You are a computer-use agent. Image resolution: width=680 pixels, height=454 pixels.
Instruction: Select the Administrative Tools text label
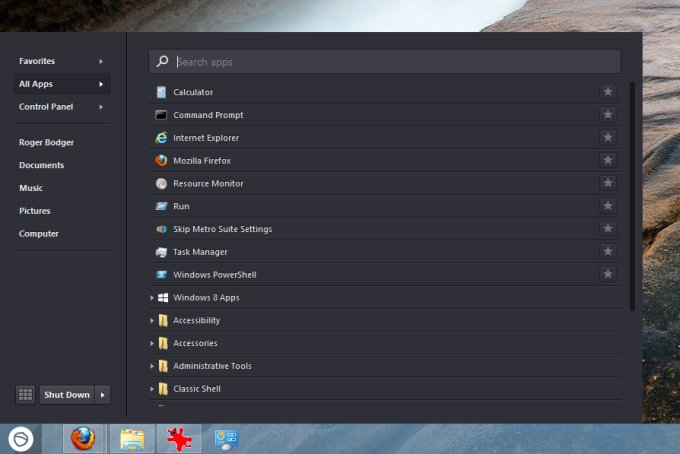[x=212, y=366]
